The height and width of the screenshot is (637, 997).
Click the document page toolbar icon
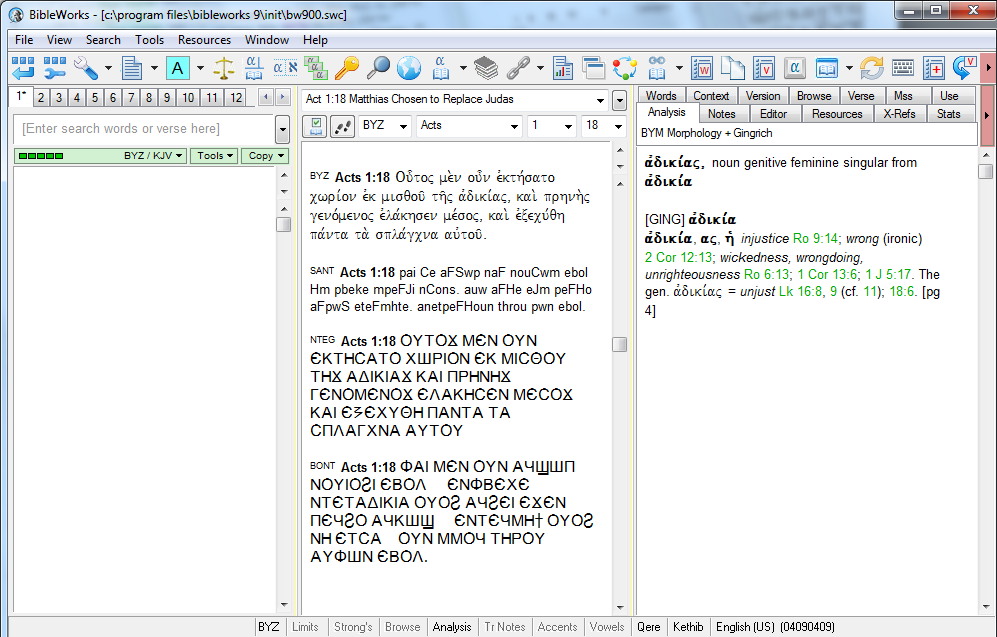coord(132,67)
